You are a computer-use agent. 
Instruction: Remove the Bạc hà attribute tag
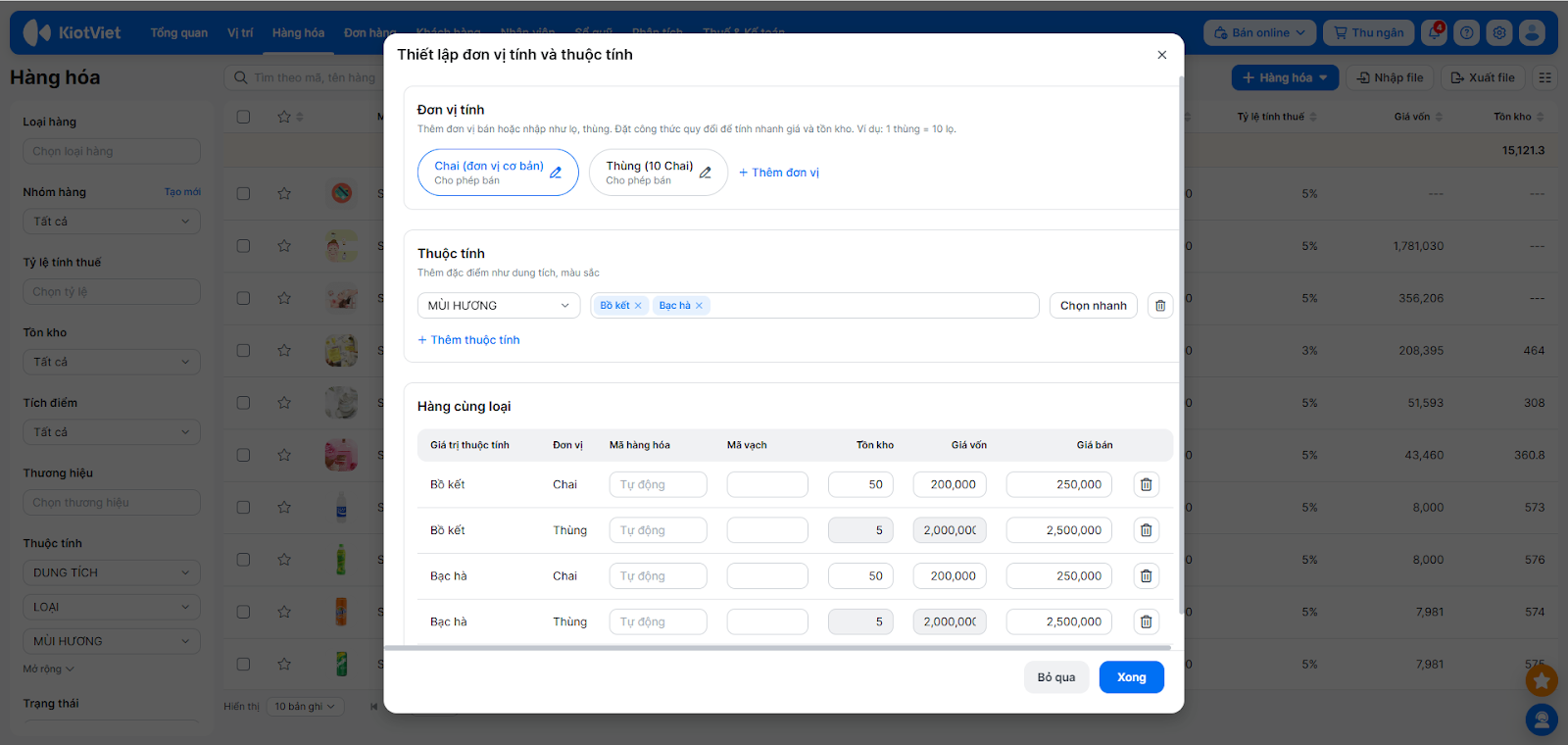point(699,306)
